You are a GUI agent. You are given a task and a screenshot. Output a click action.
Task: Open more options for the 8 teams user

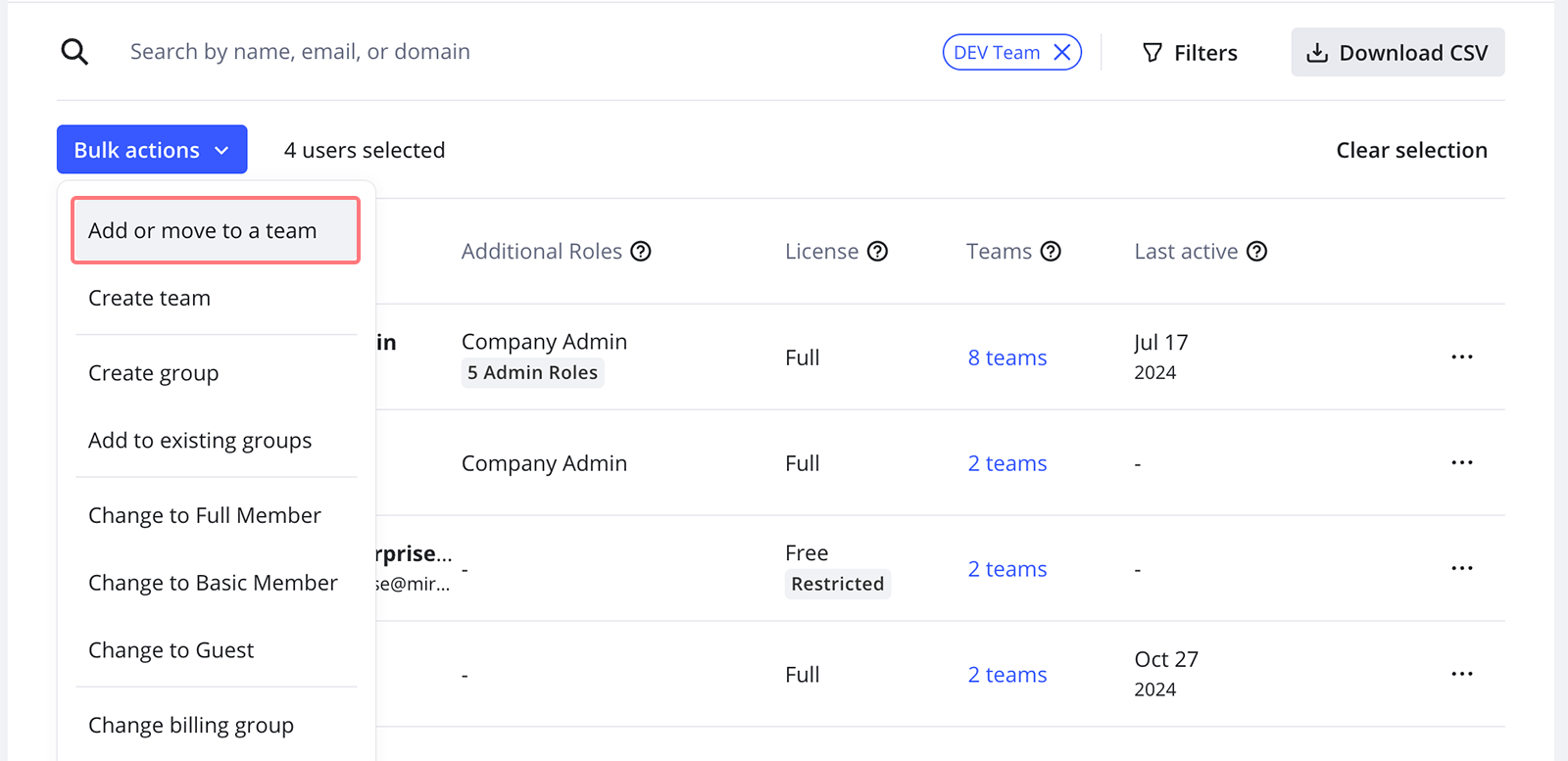click(x=1461, y=357)
